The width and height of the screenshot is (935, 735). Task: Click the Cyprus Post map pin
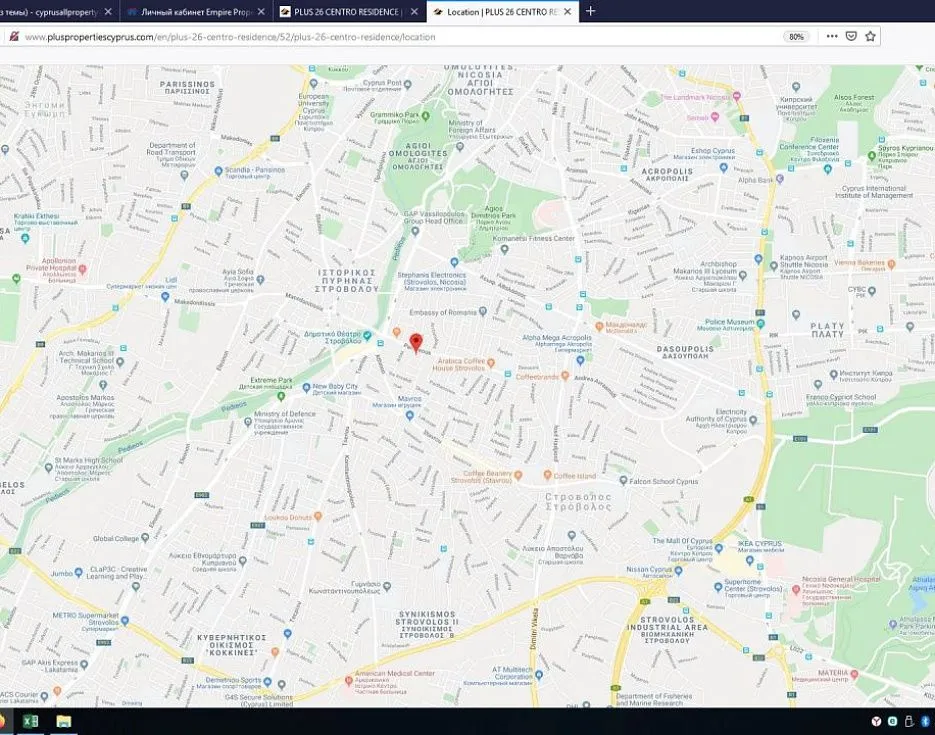[408, 84]
